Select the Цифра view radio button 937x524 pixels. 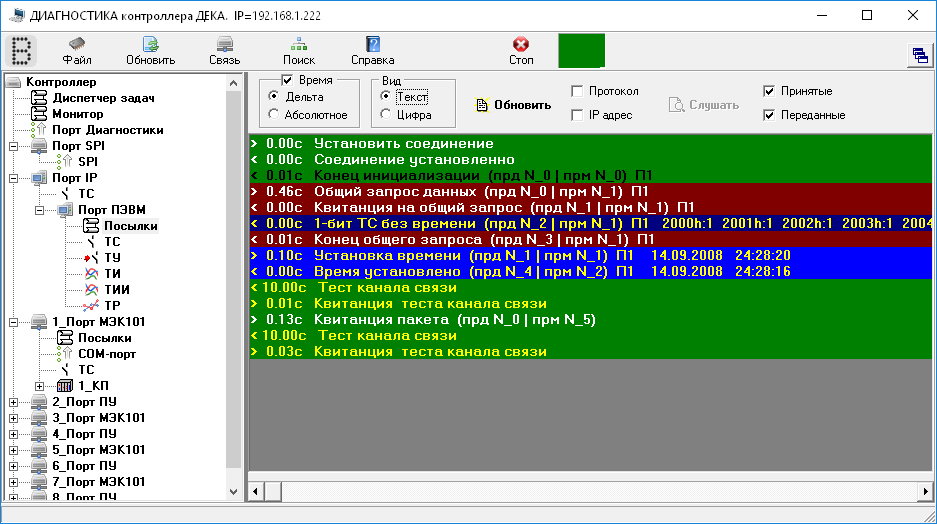[386, 115]
